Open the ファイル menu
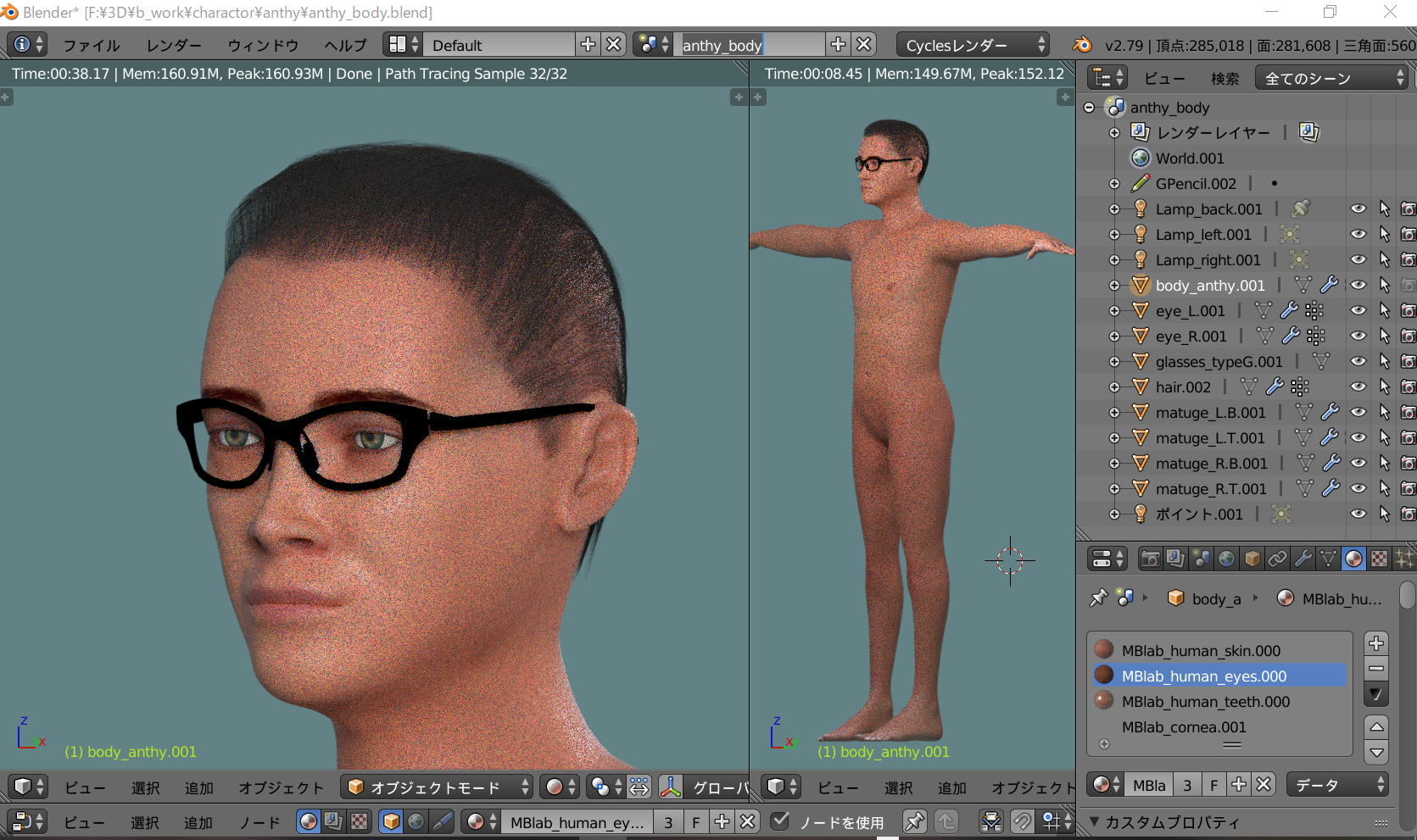 click(x=92, y=45)
